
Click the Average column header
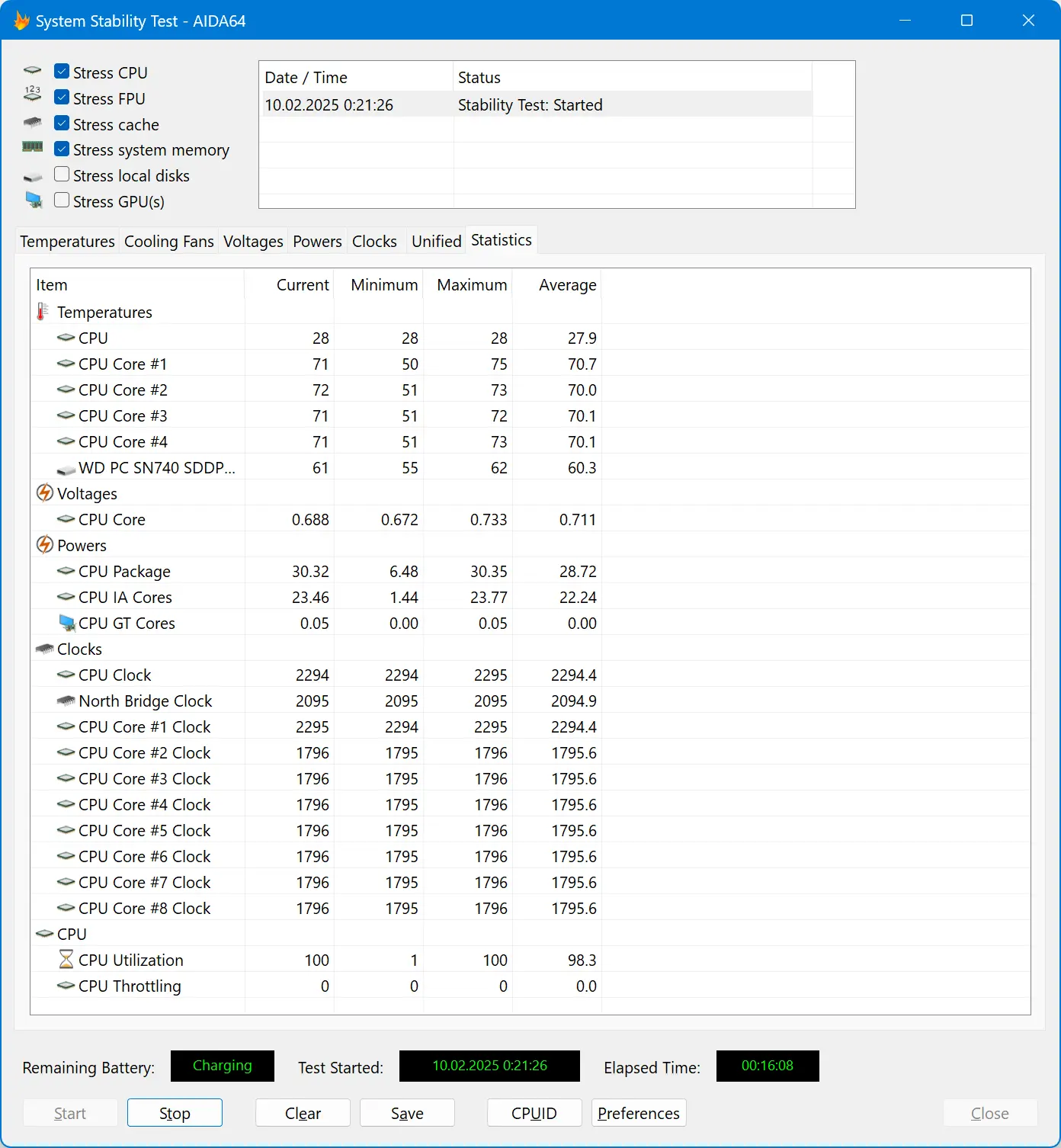click(x=556, y=284)
